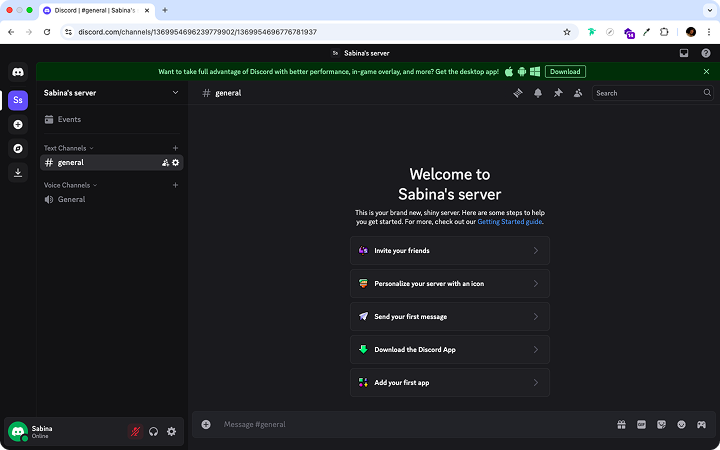Screen dimensions: 720x450
Task: Open inbox icon at top right
Action: point(684,53)
